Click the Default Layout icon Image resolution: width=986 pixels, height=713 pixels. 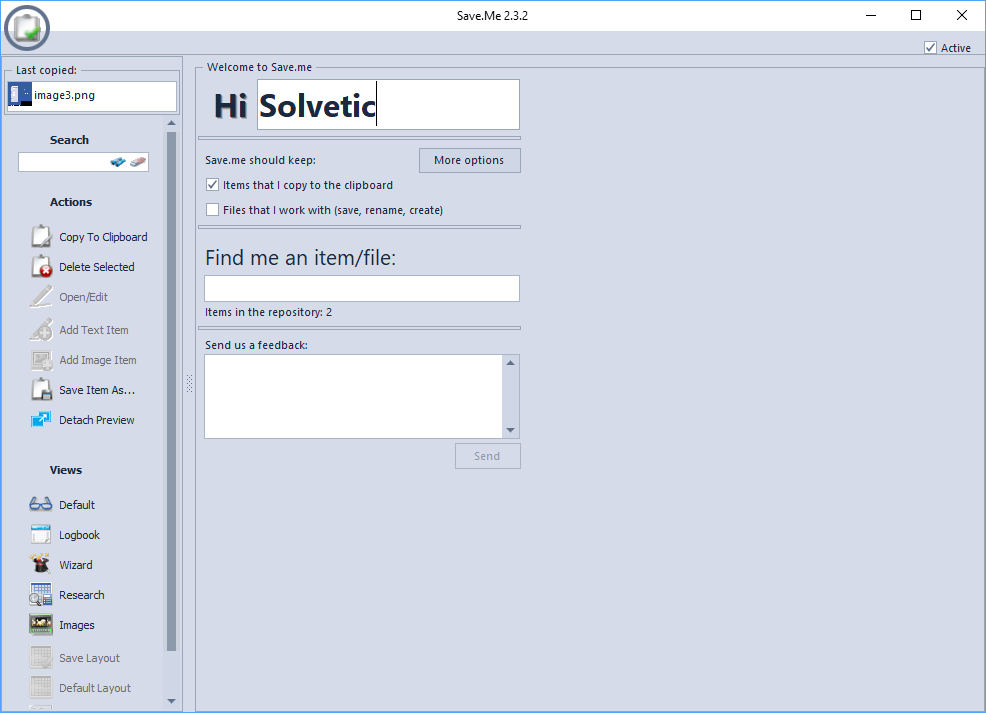click(41, 687)
